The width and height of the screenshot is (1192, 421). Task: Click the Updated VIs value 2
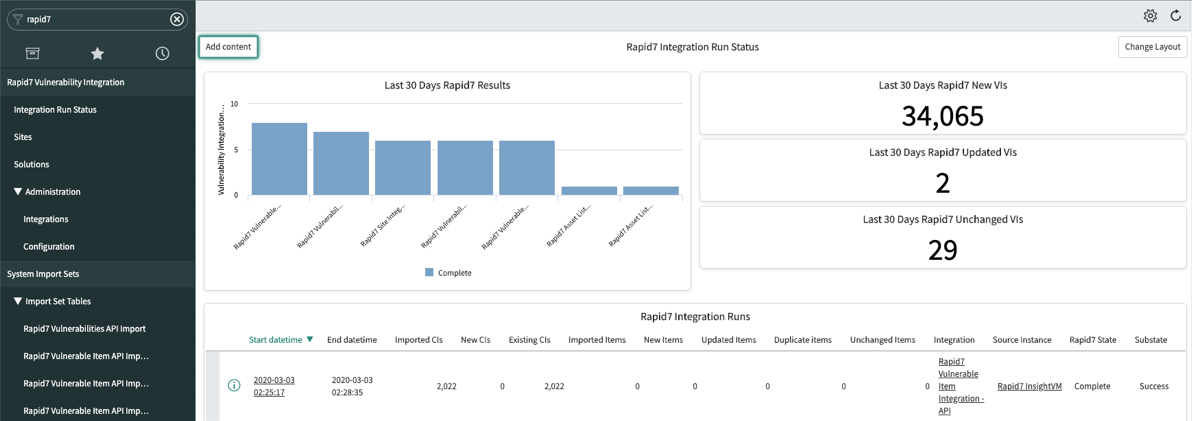[x=943, y=183]
